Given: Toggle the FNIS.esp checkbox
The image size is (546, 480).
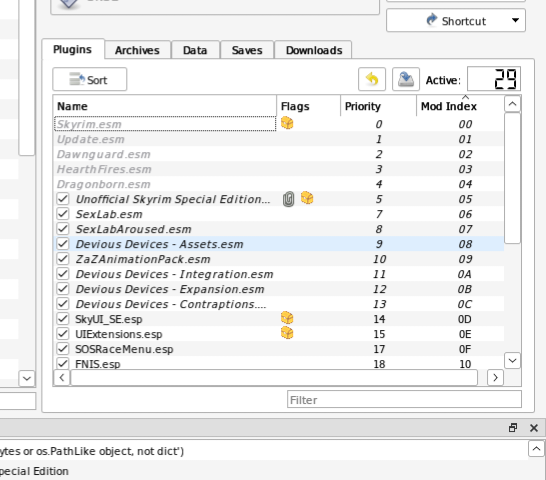Looking at the screenshot, I should coord(63,364).
